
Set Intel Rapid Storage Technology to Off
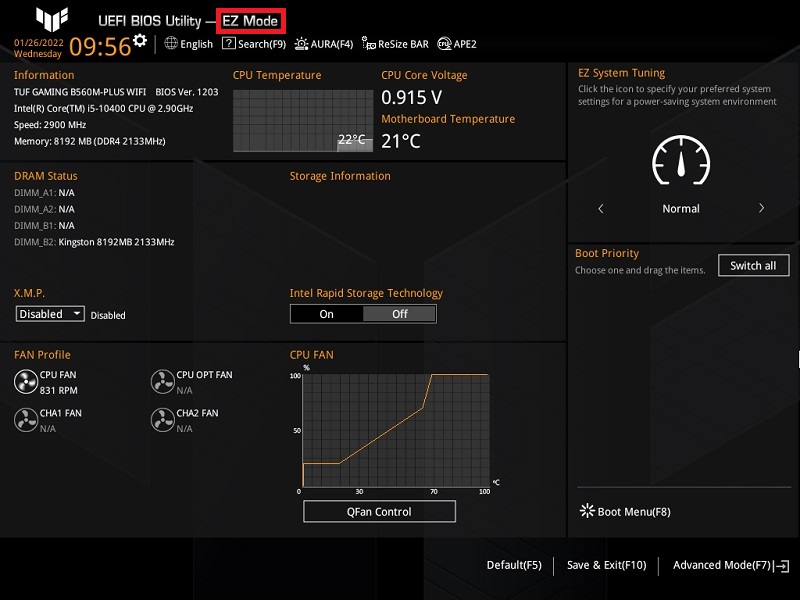coord(399,314)
